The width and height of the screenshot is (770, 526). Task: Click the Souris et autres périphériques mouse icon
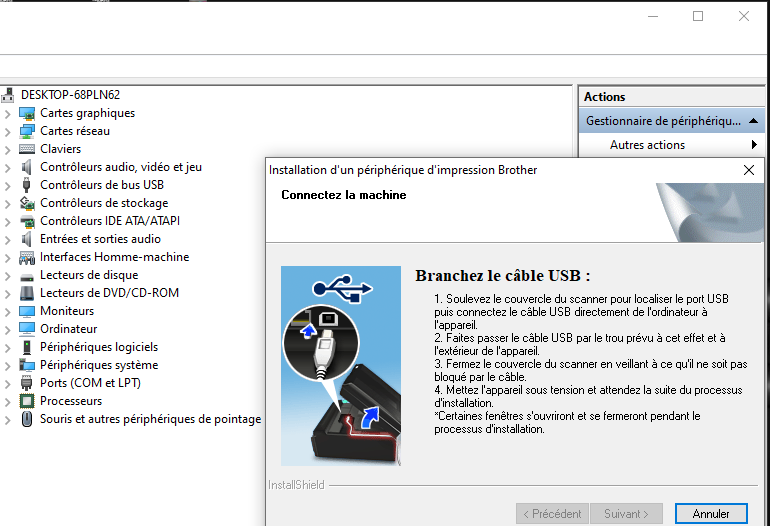(27, 419)
